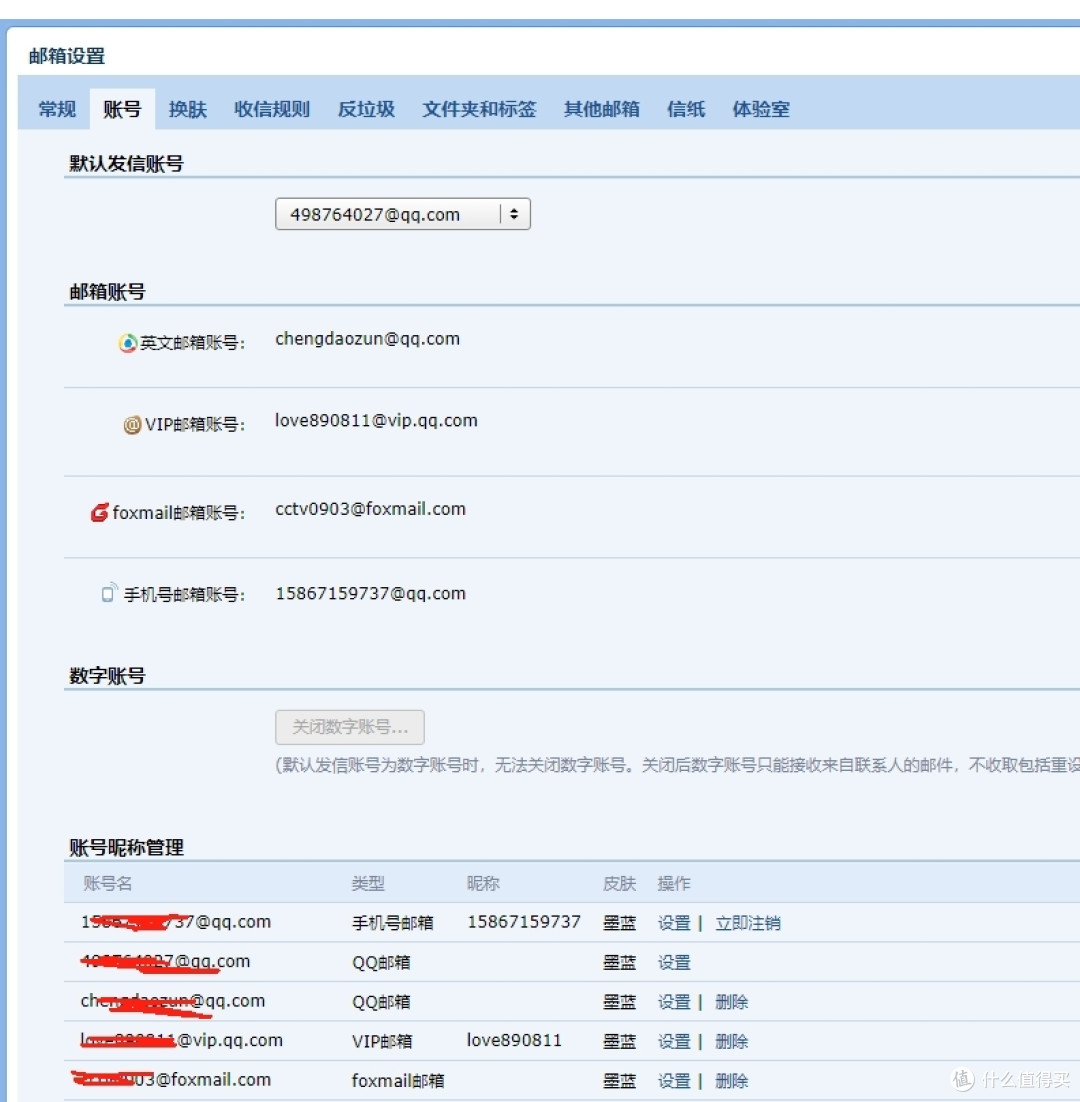Viewport: 1080px width, 1102px height.
Task: Click the 皮肤 column header
Action: pyautogui.click(x=619, y=883)
